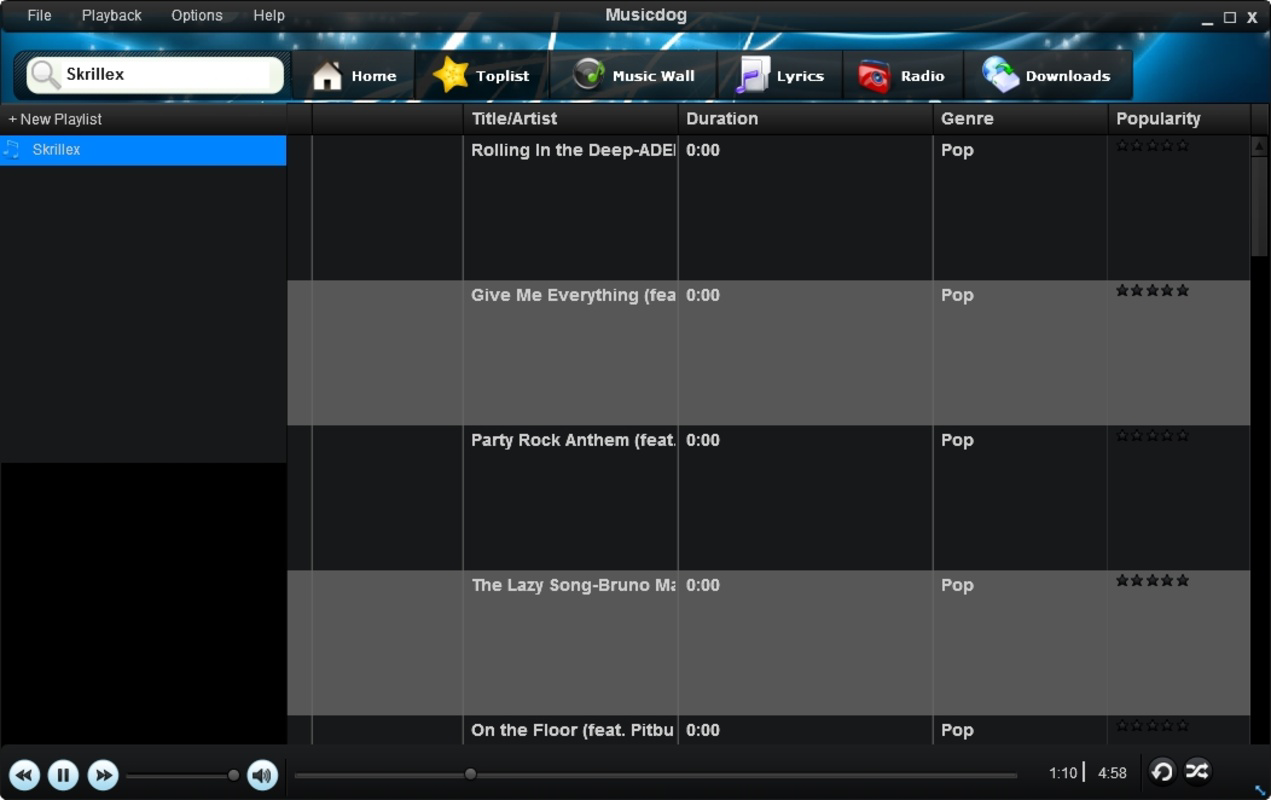Click the Toplist star icon
The image size is (1271, 800).
[x=451, y=75]
